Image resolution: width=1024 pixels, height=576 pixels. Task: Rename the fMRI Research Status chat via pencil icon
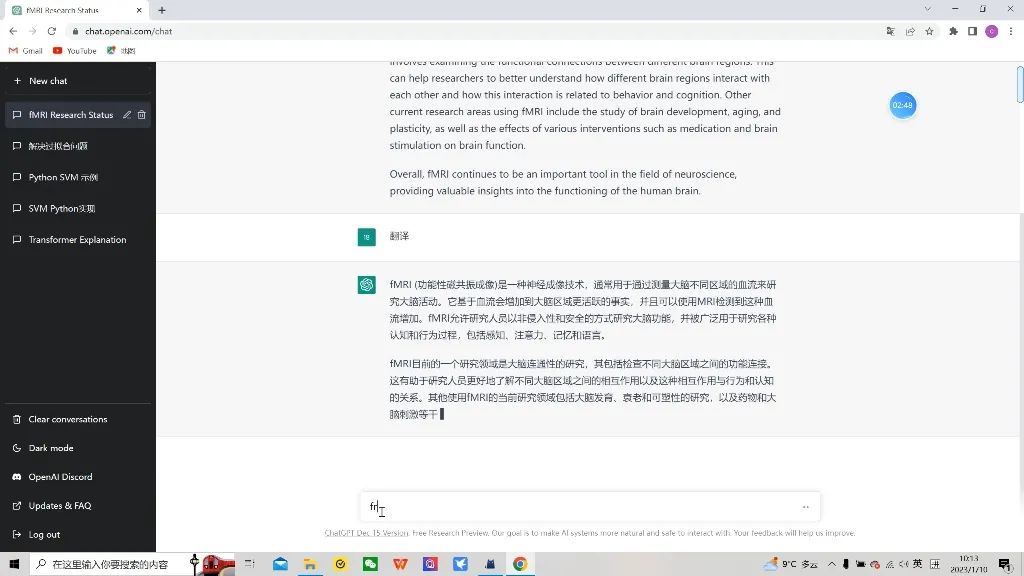coord(125,115)
